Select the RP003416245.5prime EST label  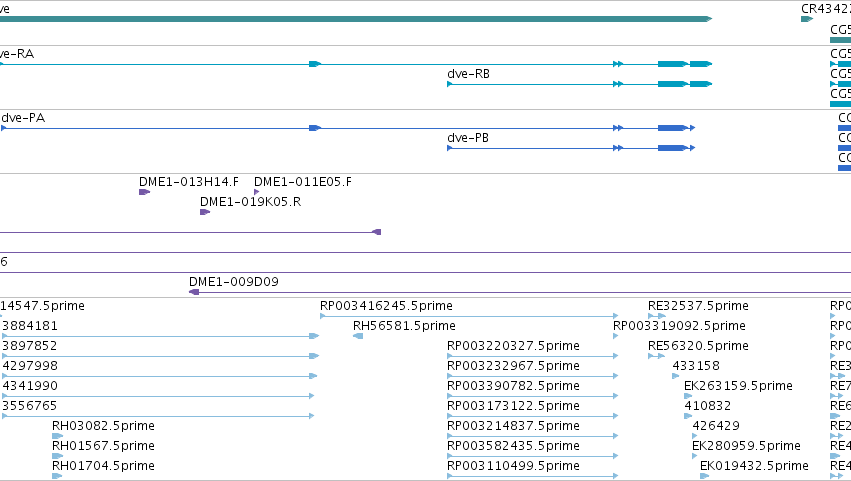(x=386, y=306)
